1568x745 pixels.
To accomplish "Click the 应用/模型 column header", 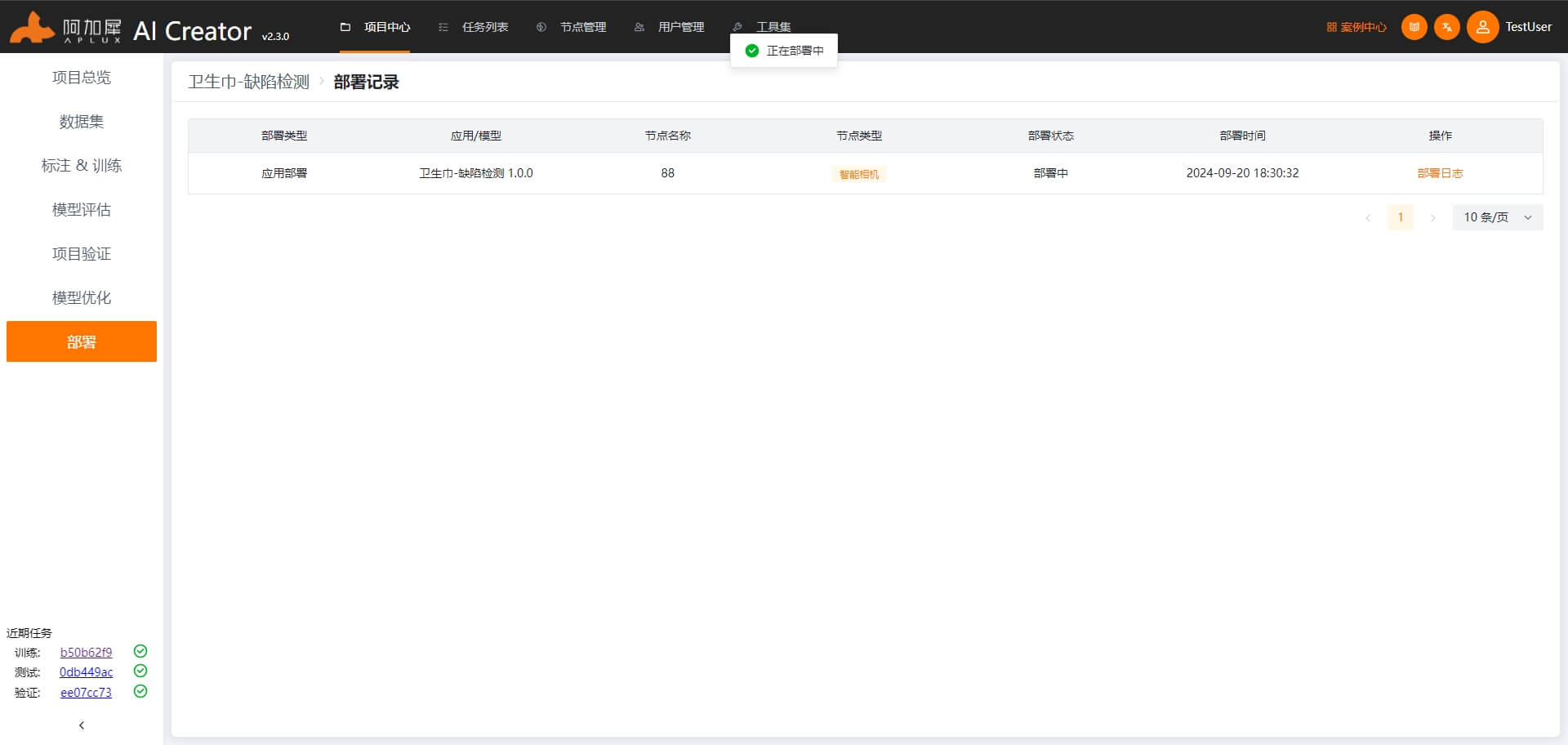I will pos(476,136).
